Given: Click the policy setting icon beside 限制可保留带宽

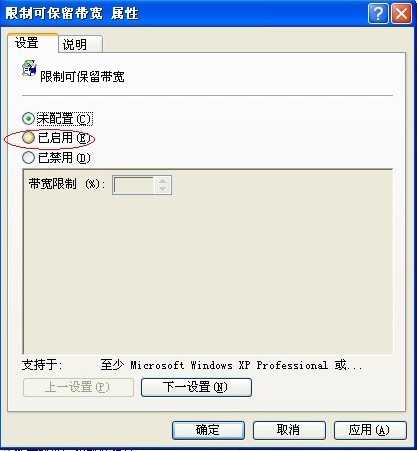Looking at the screenshot, I should click(x=29, y=68).
